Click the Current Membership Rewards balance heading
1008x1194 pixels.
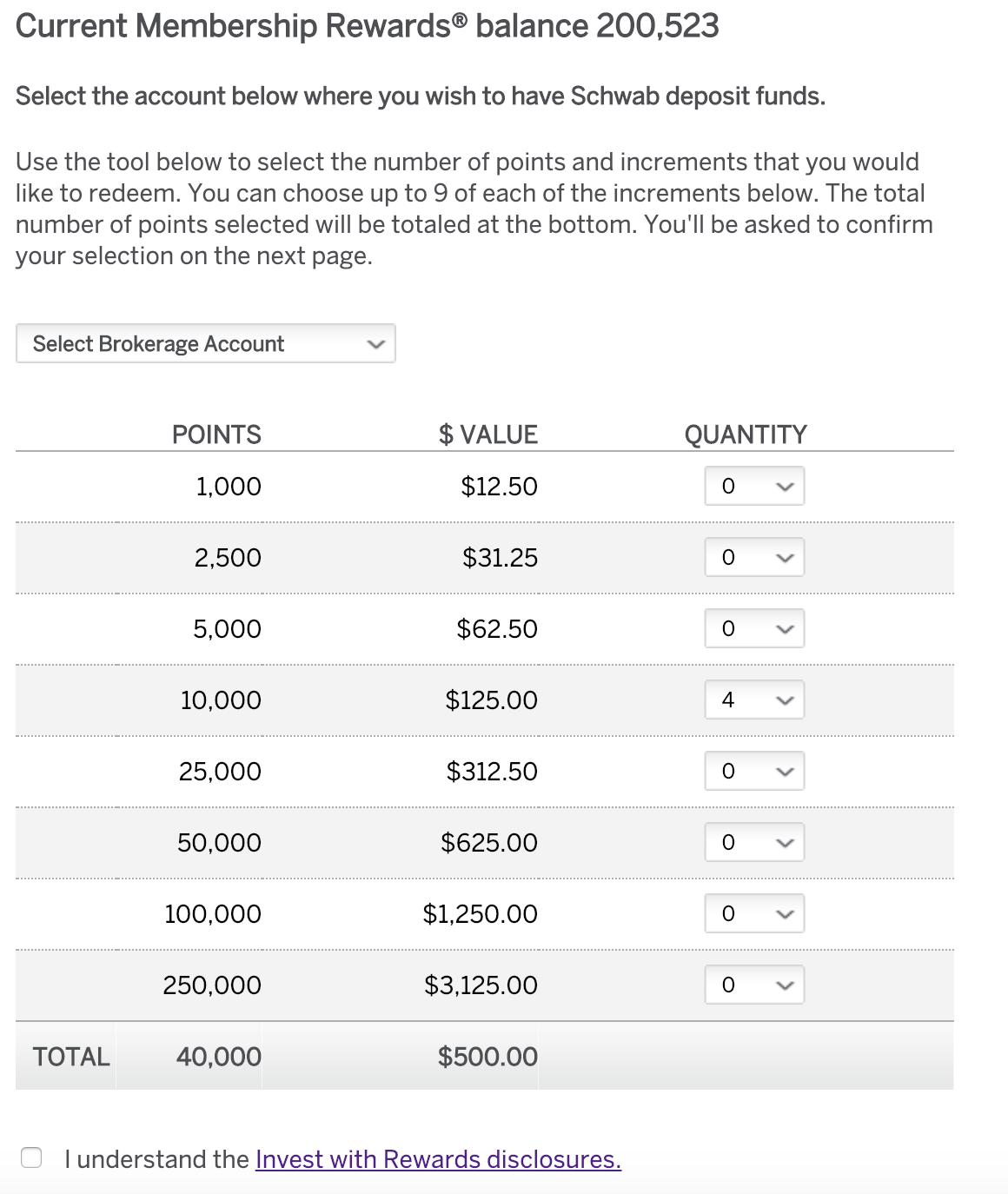click(367, 26)
